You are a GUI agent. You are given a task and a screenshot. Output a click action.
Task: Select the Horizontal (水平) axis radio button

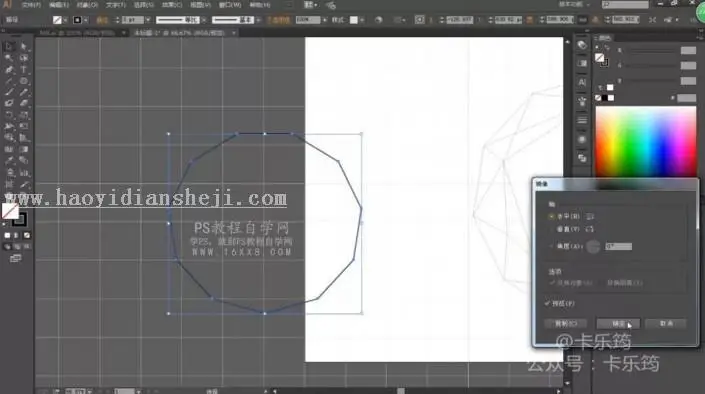tap(551, 216)
